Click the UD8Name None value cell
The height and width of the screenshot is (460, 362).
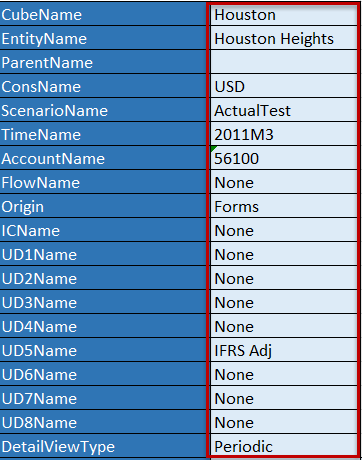tap(284, 422)
